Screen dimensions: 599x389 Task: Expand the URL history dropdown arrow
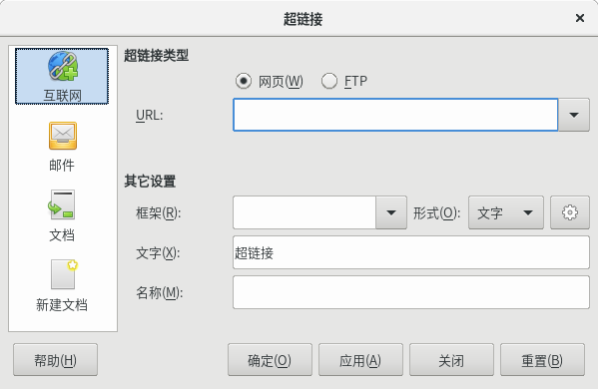click(574, 115)
